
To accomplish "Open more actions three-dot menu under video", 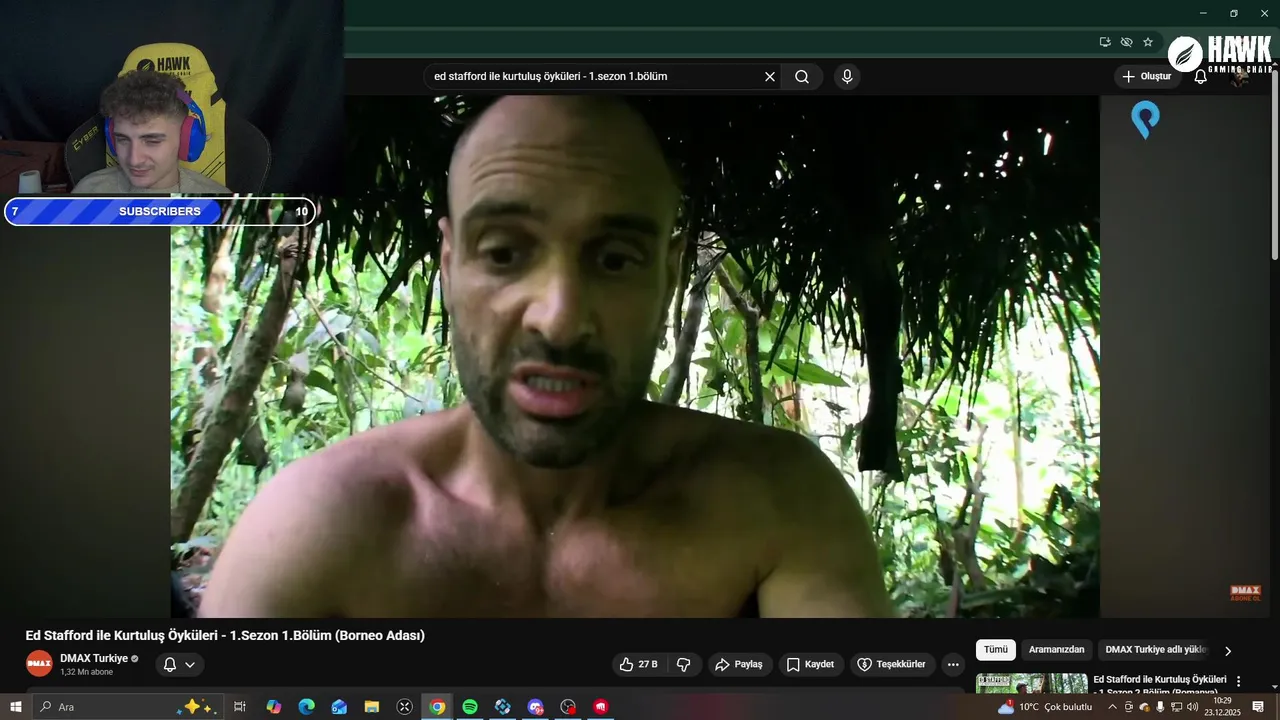I will point(953,664).
